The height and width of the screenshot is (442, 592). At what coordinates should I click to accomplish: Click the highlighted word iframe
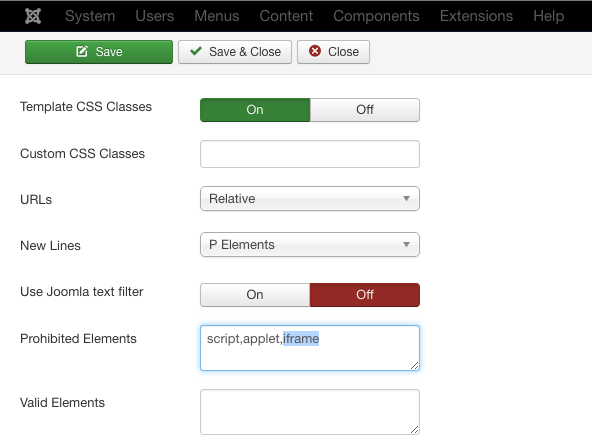301,339
